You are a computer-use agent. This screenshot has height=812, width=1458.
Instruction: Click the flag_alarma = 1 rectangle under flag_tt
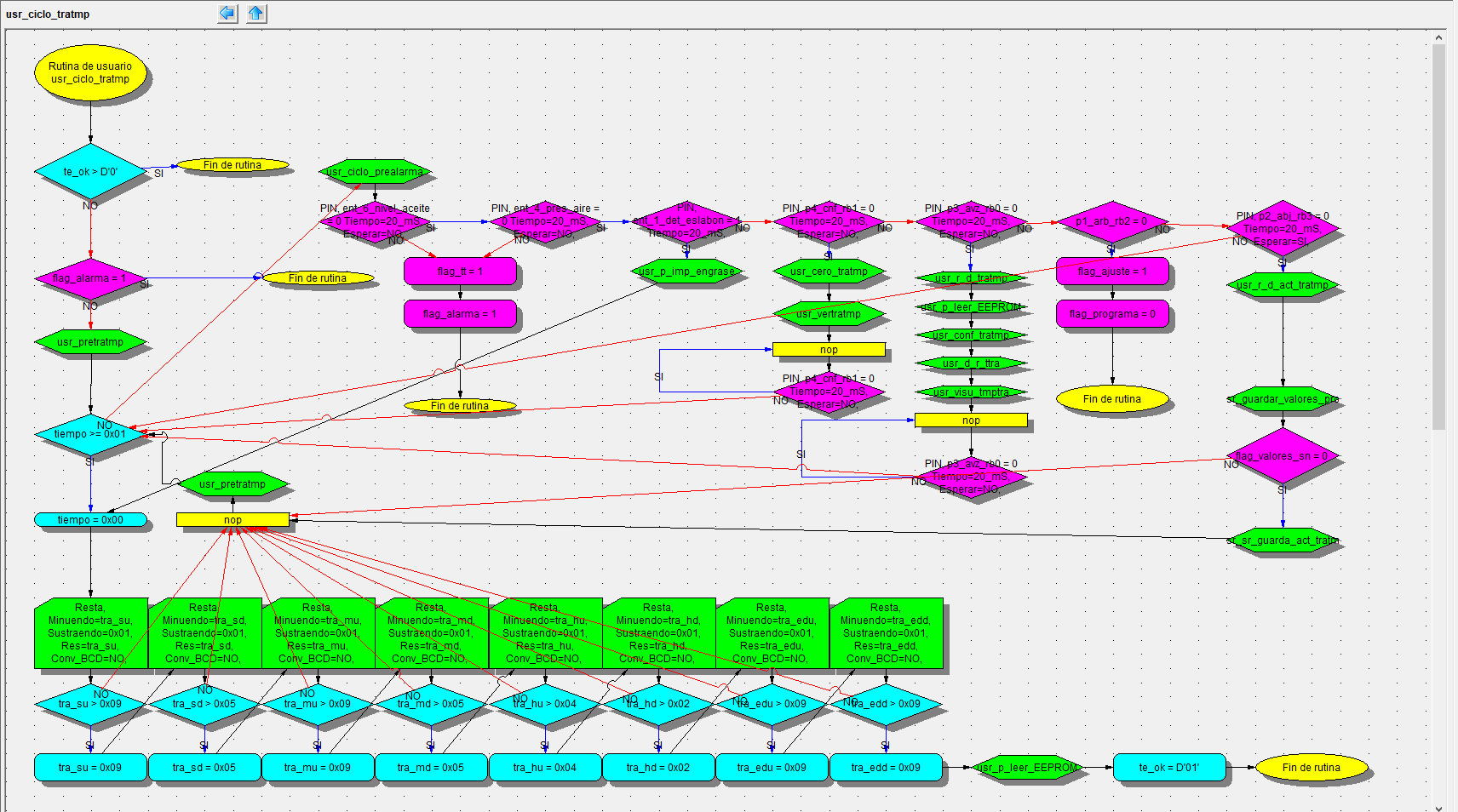coord(460,314)
